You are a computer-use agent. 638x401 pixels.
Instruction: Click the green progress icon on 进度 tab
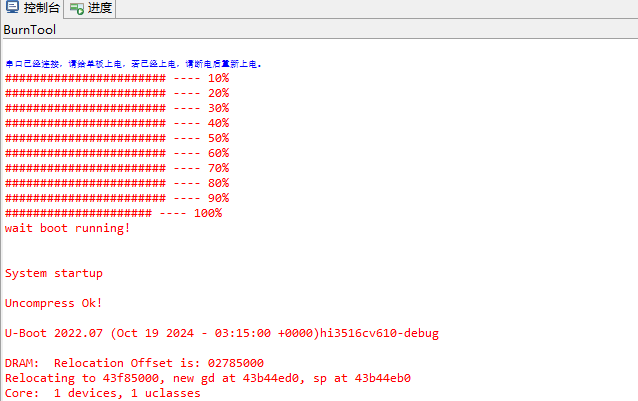[x=77, y=9]
